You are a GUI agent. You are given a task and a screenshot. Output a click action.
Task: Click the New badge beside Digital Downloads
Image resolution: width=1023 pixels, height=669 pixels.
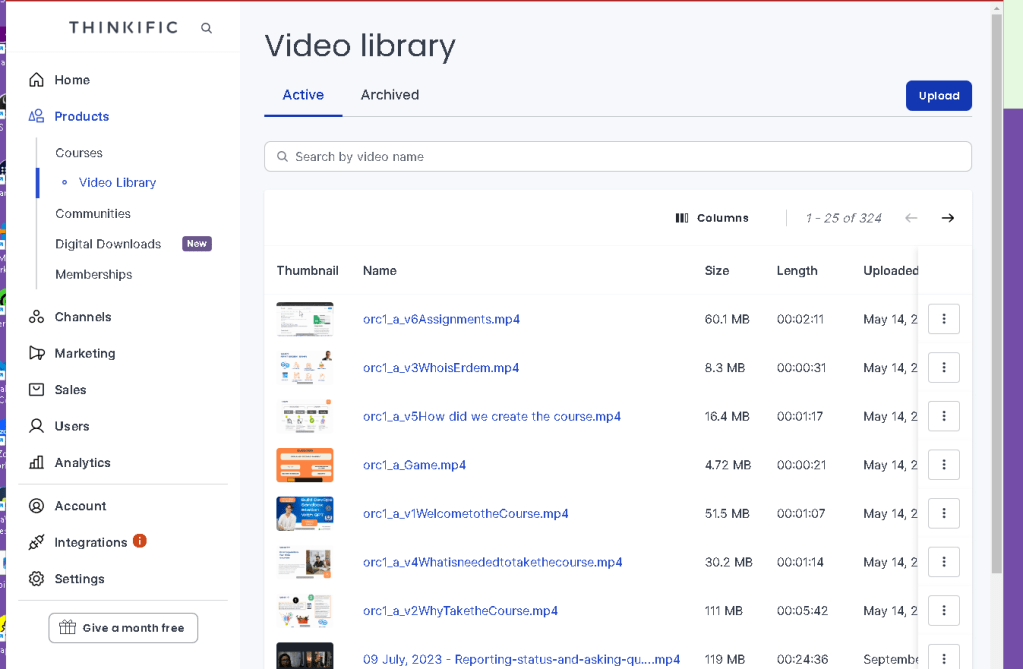click(x=196, y=243)
